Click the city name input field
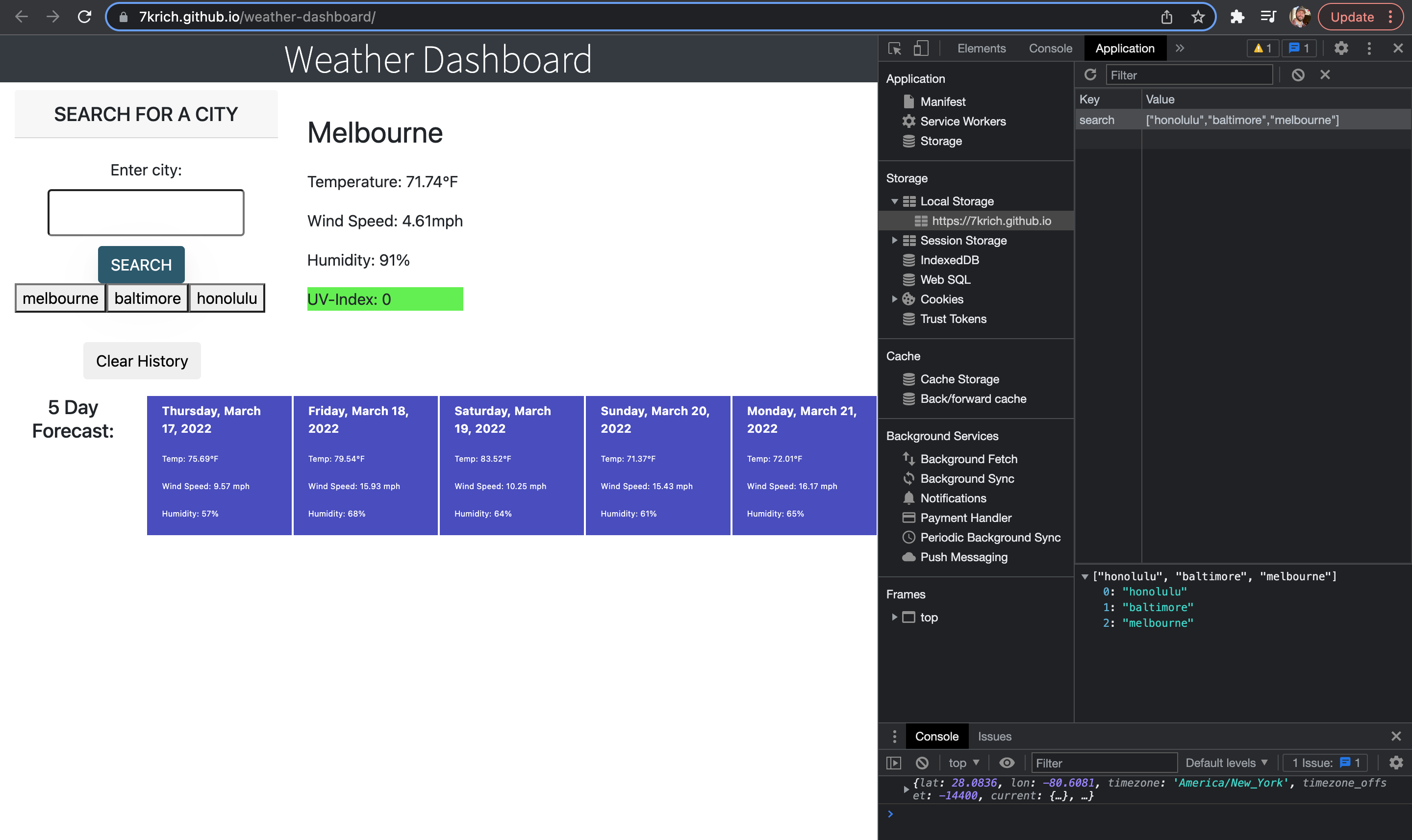Image resolution: width=1412 pixels, height=840 pixels. [x=146, y=213]
